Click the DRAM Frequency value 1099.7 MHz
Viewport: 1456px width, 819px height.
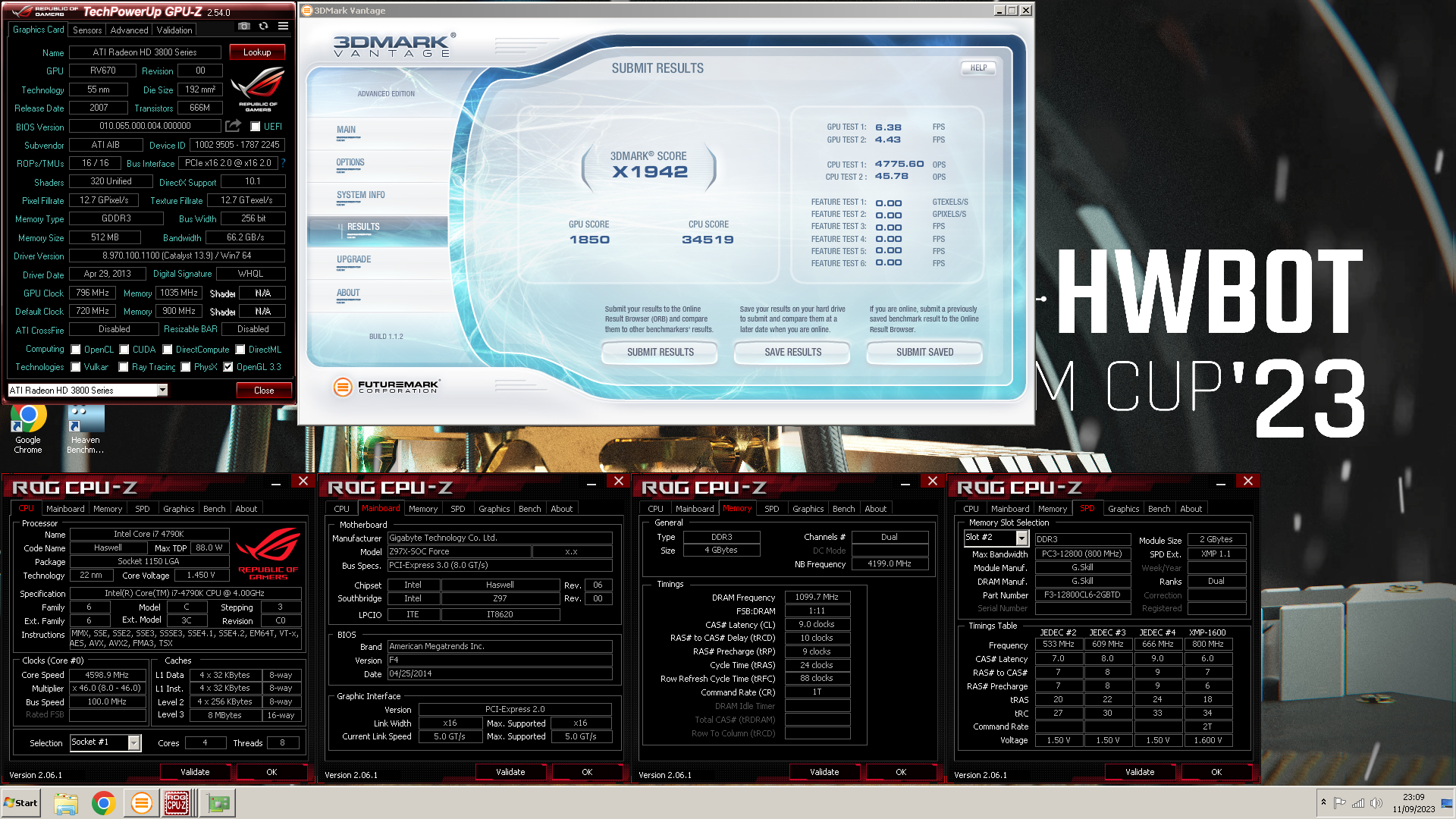[x=817, y=598]
